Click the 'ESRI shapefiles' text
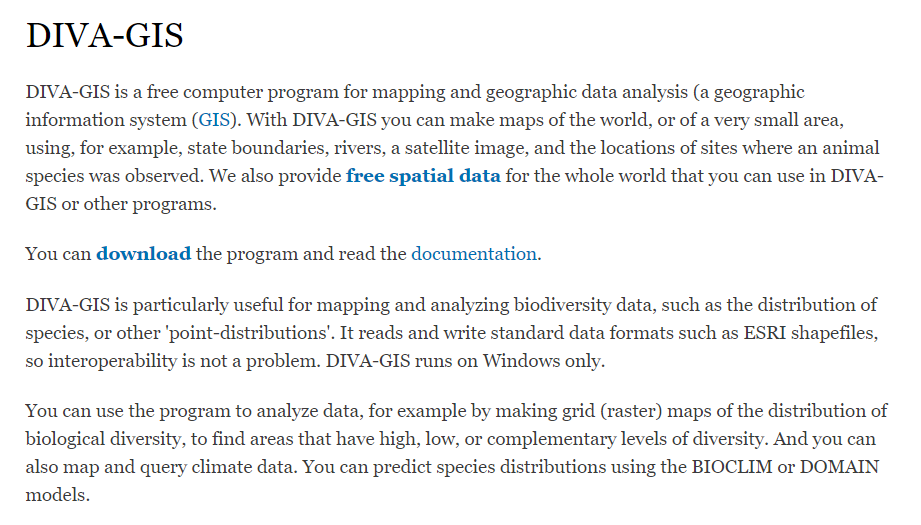 pyautogui.click(x=811, y=333)
